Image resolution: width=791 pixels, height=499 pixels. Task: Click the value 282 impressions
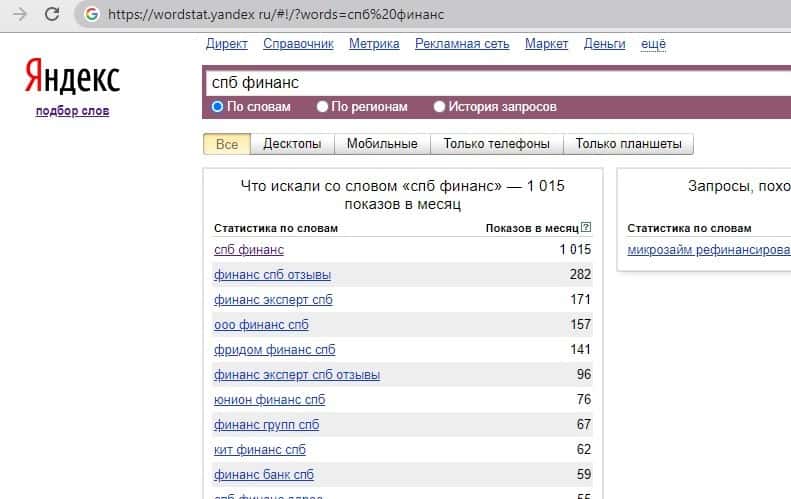580,274
